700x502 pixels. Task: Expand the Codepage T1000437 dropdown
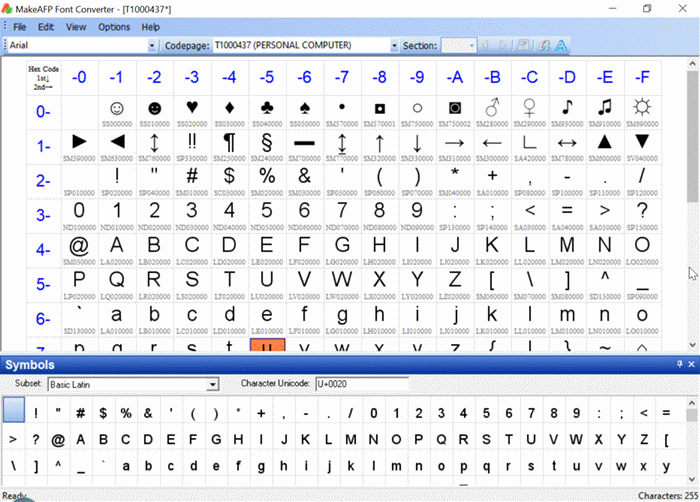pos(394,45)
